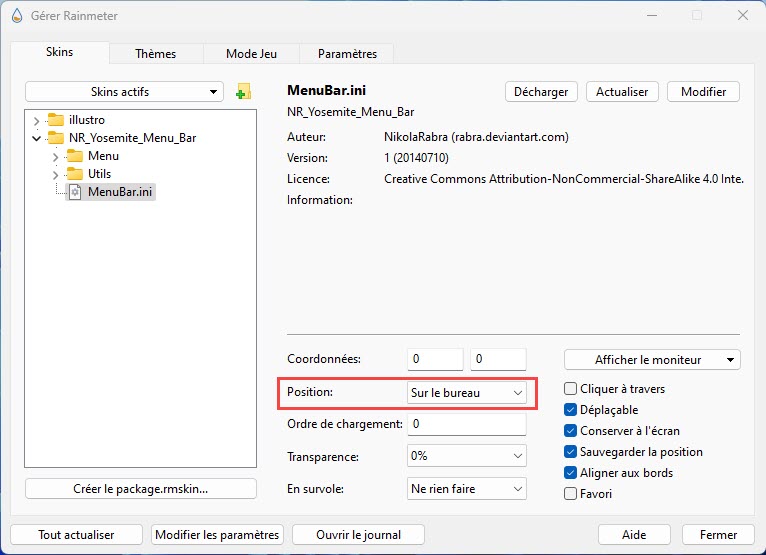Viewport: 766px width, 555px height.
Task: Toggle Aligner aux bords checkbox
Action: [x=570, y=473]
